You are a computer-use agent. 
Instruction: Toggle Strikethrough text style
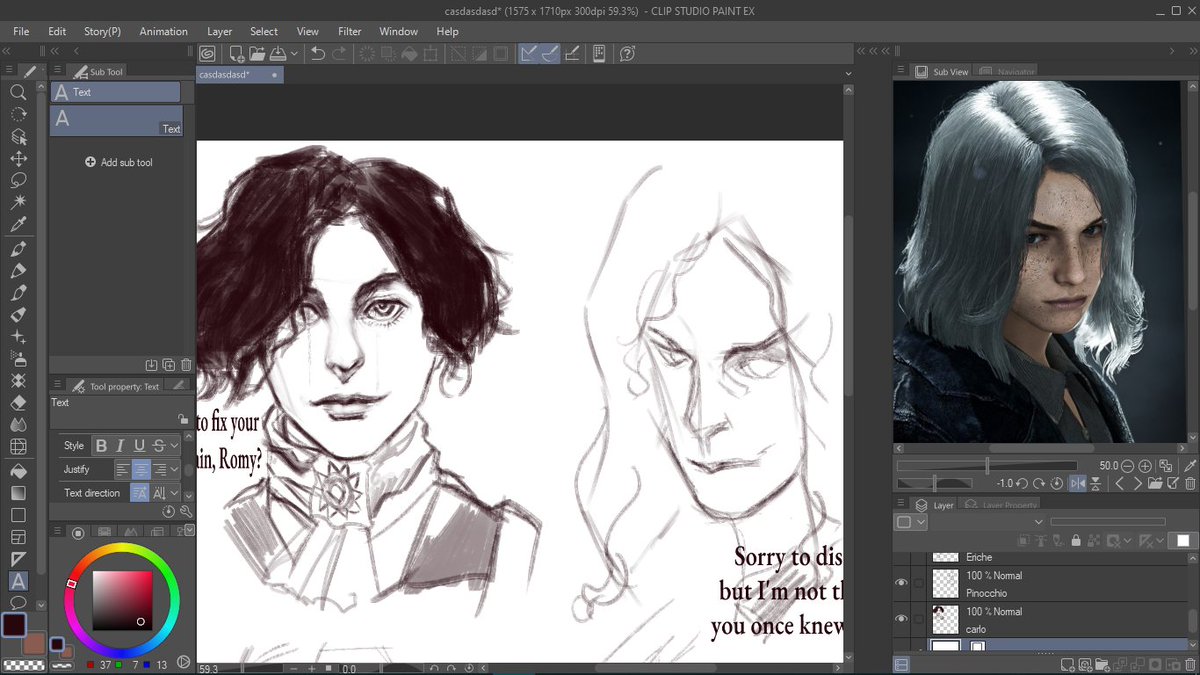pyautogui.click(x=158, y=446)
